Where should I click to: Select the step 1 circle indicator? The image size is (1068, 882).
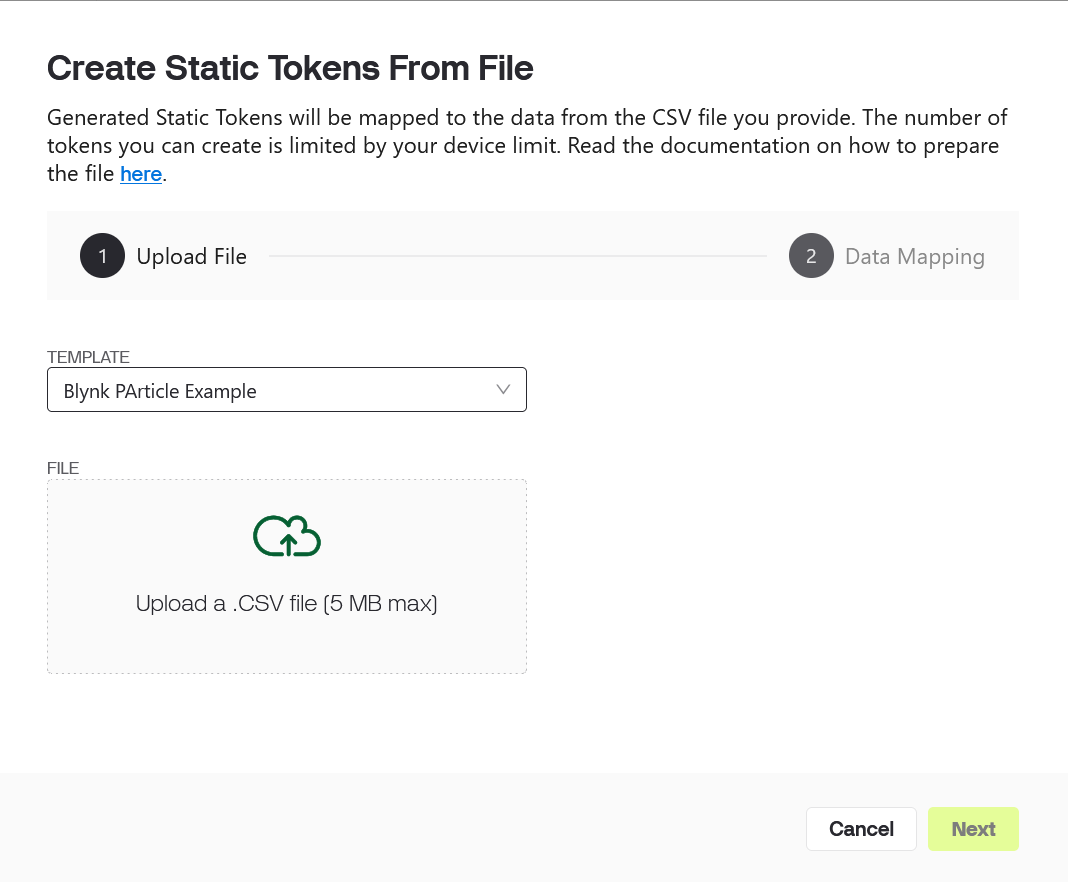pos(102,256)
